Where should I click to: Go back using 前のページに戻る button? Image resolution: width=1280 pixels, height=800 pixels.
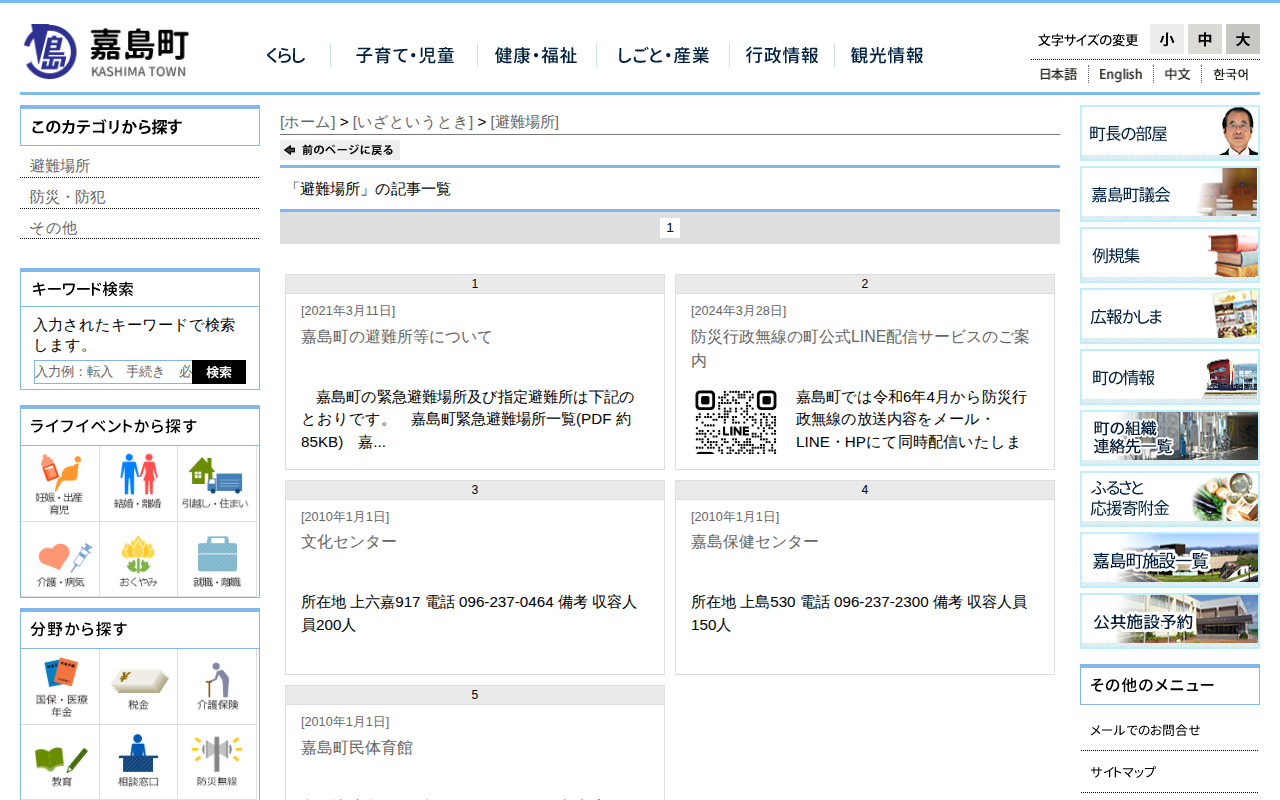coord(340,150)
